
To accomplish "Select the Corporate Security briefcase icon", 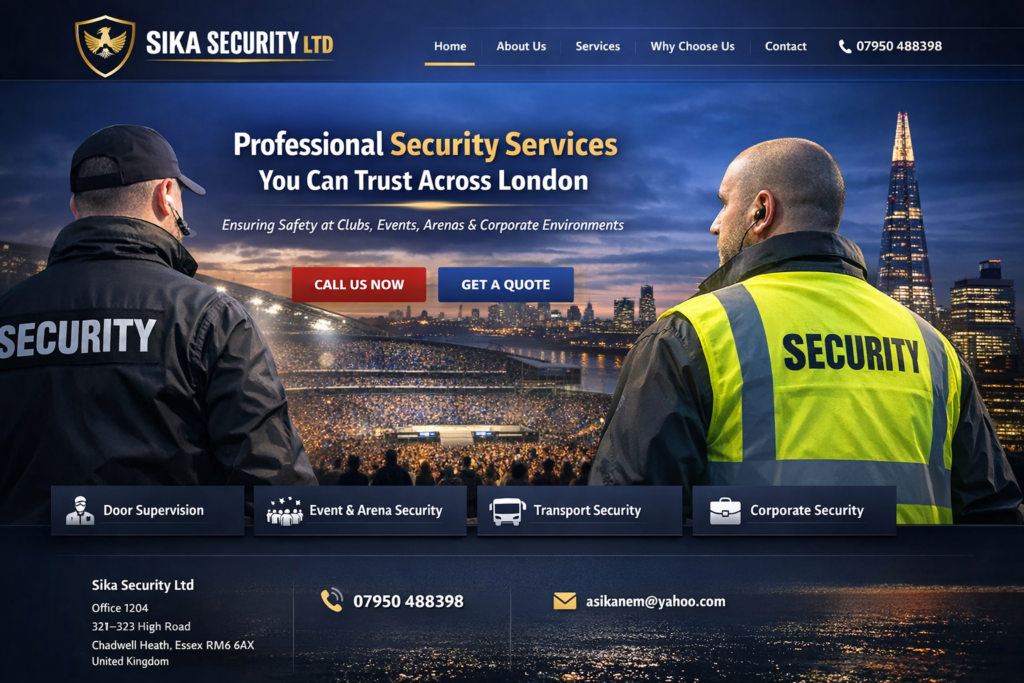I will (x=725, y=511).
